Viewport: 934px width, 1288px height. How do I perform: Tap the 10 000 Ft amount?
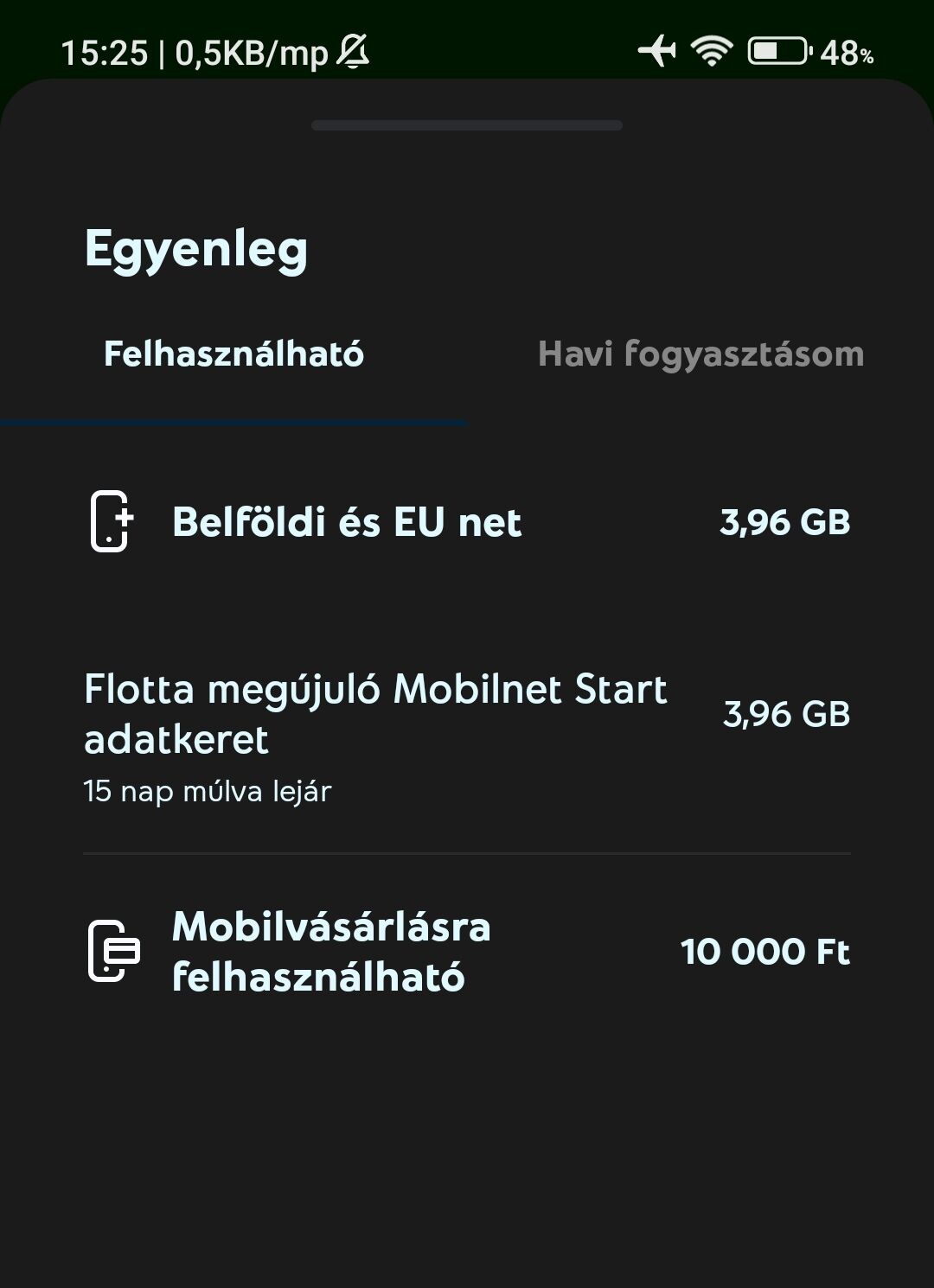(765, 952)
